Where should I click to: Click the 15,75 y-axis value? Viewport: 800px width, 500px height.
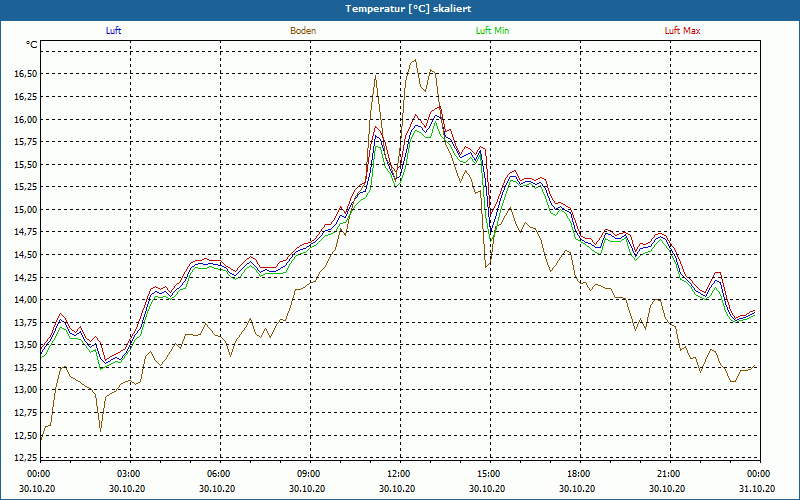pyautogui.click(x=26, y=142)
